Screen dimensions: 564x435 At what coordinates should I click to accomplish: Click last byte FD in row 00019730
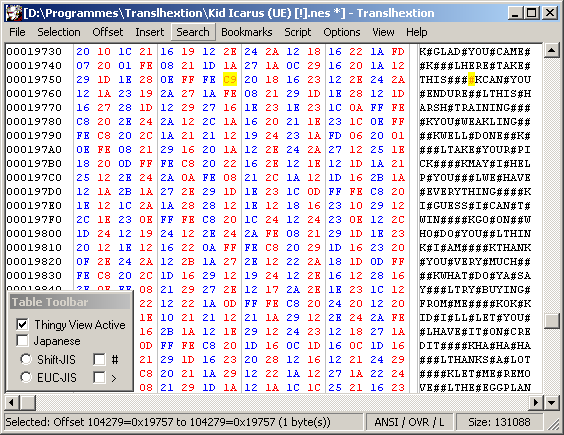pyautogui.click(x=398, y=51)
